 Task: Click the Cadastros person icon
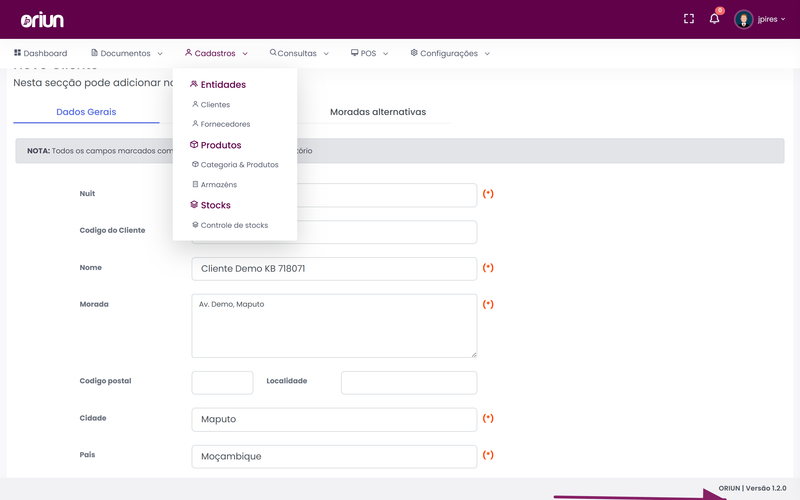tap(188, 53)
